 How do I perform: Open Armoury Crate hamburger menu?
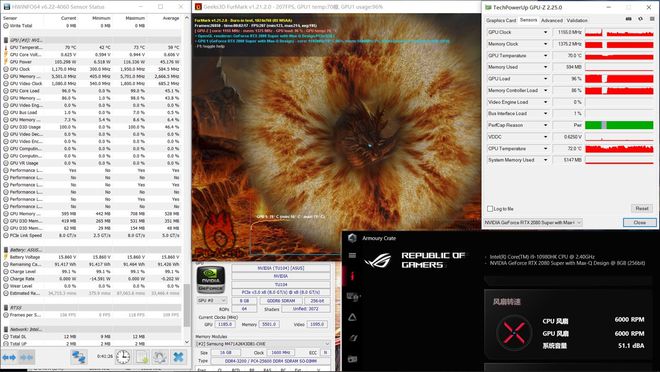[x=352, y=255]
